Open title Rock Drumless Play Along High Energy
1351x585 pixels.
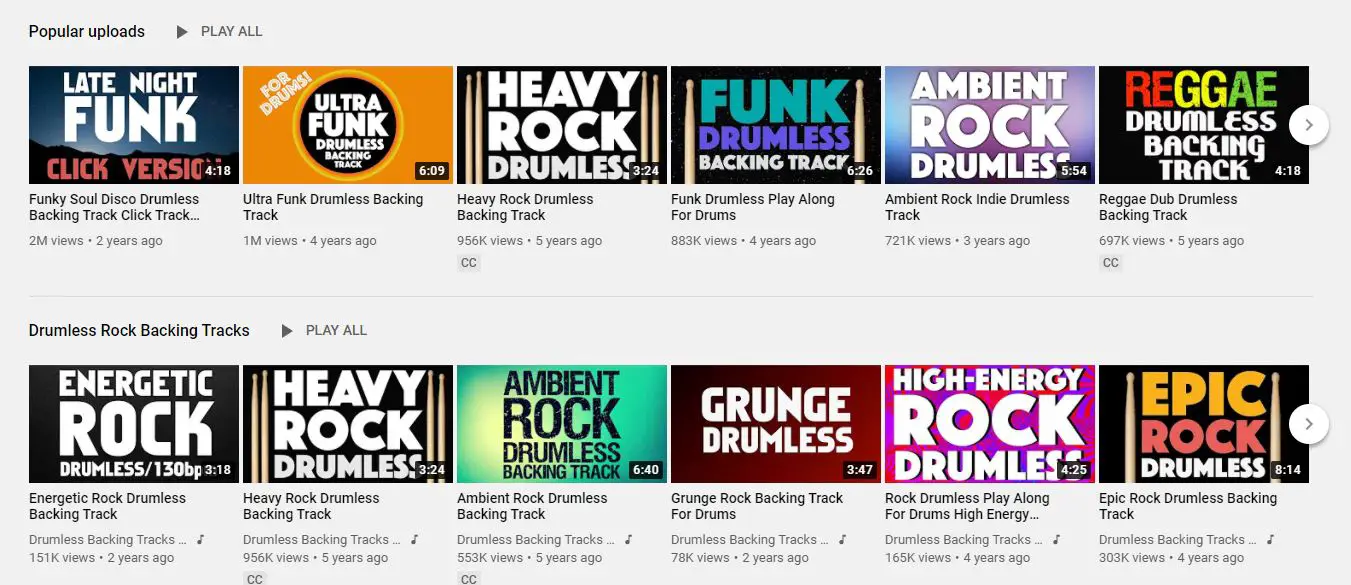967,506
